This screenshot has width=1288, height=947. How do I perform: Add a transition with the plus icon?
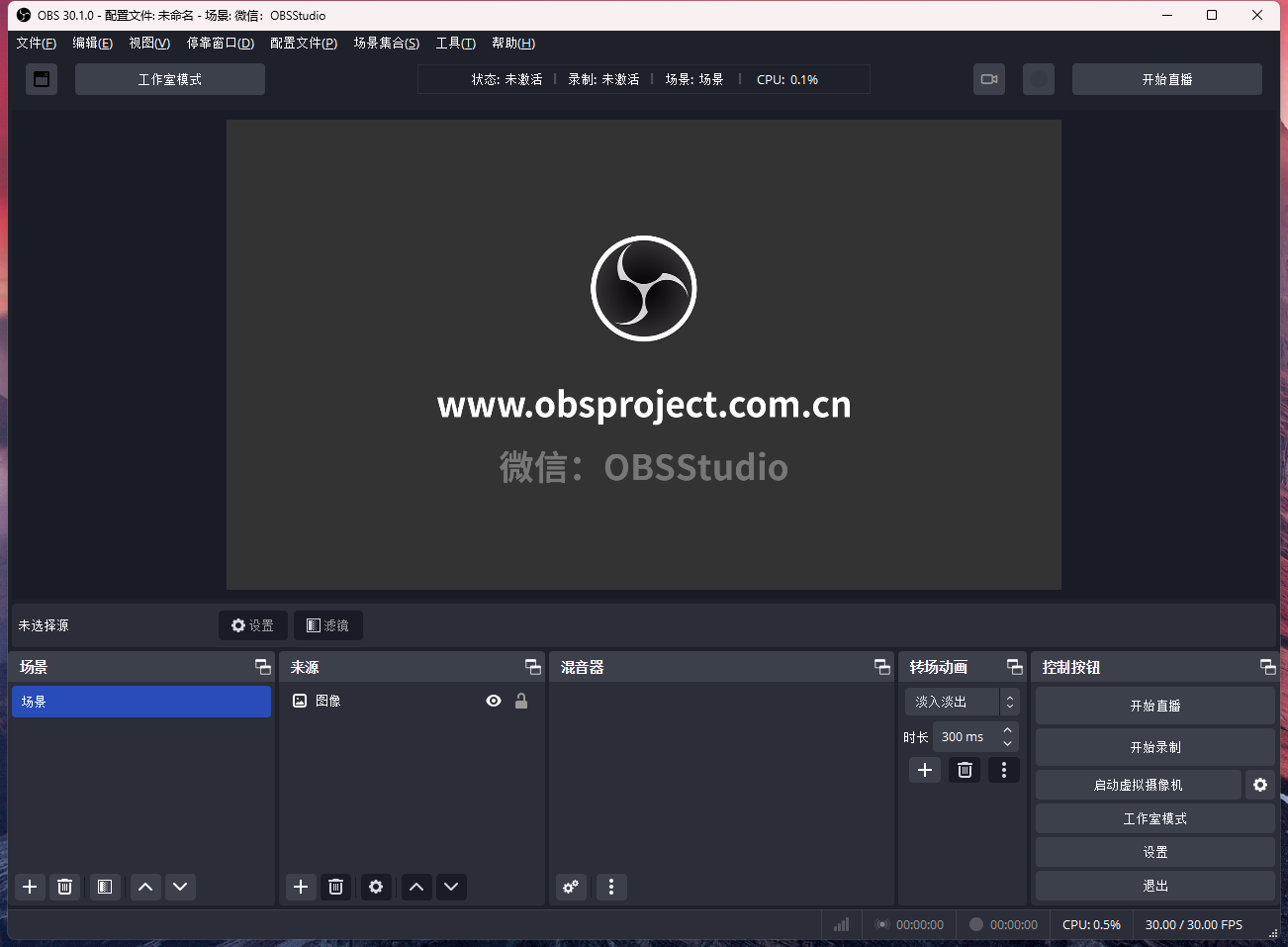point(925,770)
